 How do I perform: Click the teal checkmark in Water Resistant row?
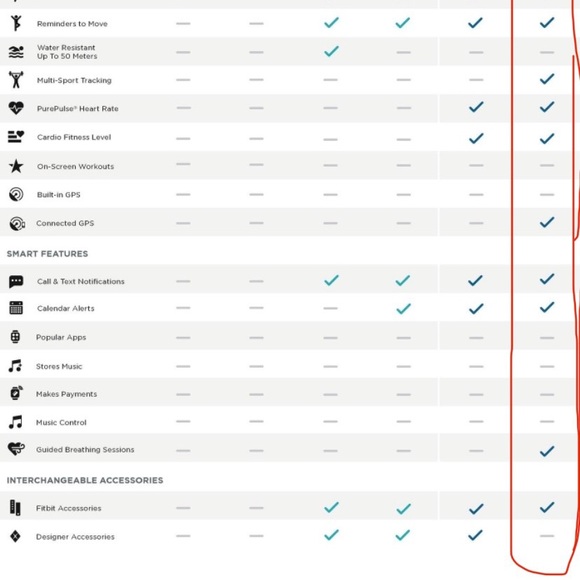(331, 51)
